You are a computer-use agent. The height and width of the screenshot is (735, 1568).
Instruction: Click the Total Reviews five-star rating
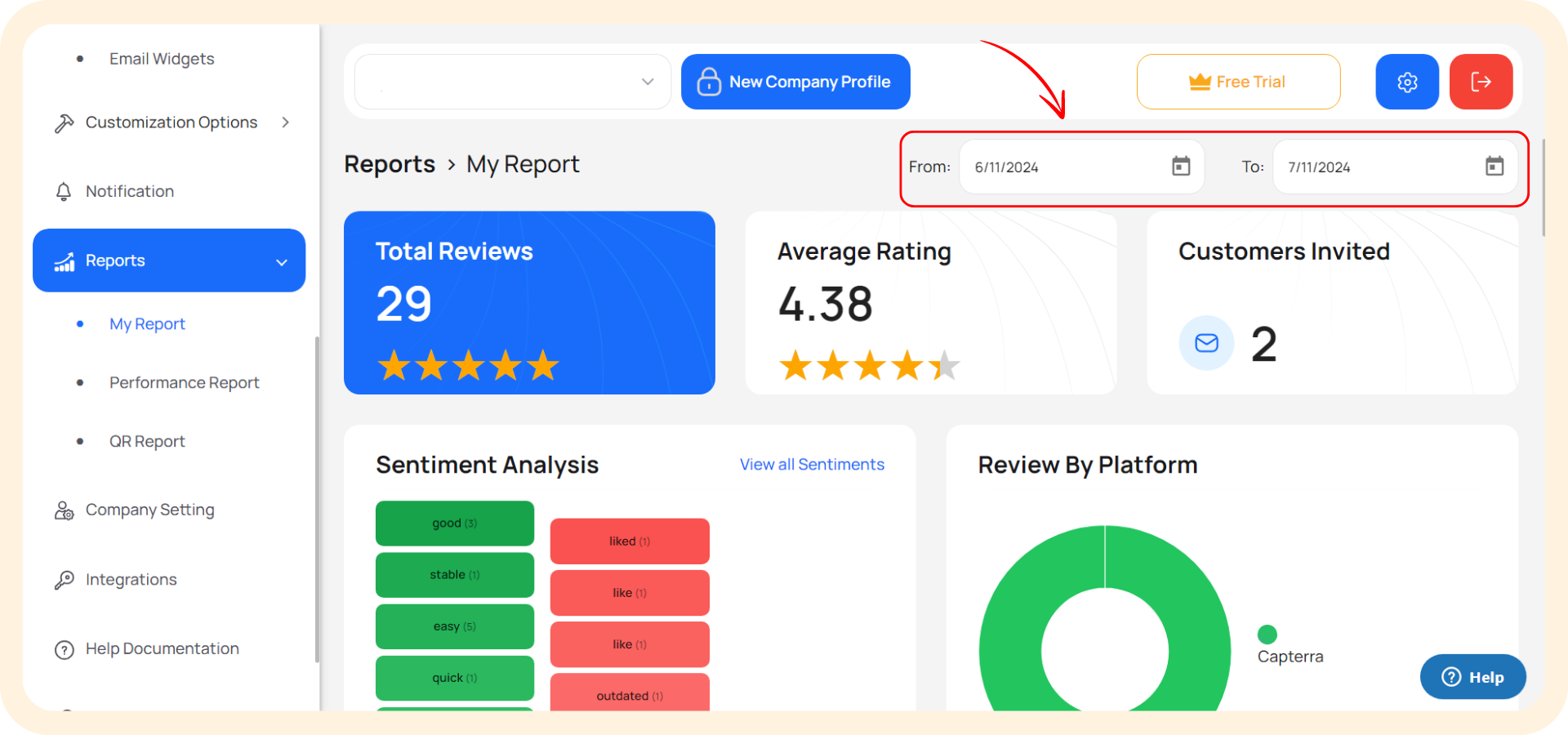coord(469,365)
